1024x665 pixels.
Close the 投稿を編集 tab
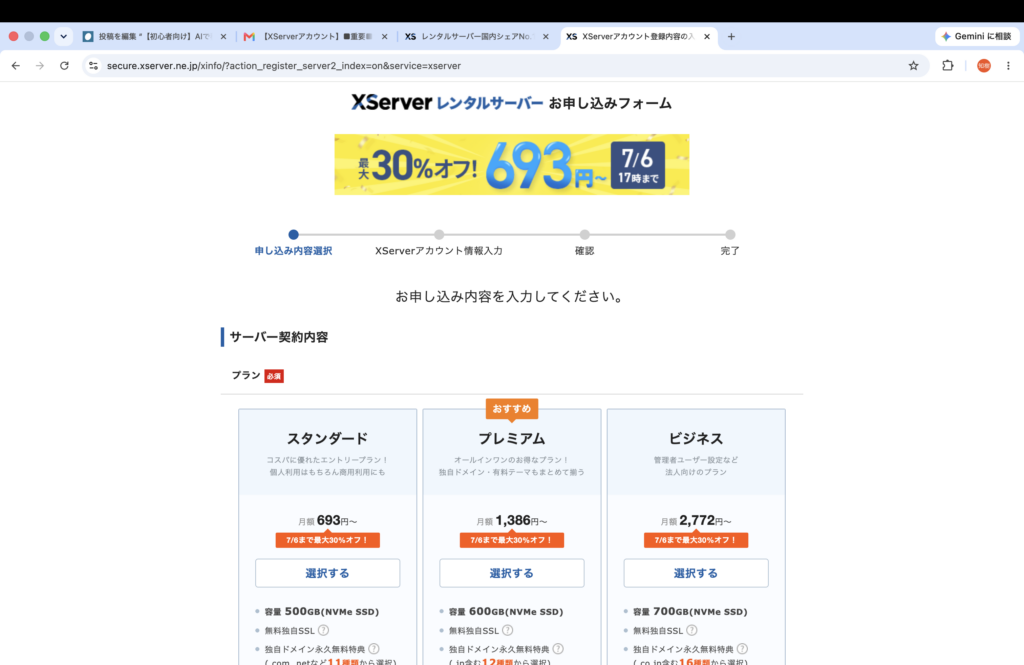click(223, 37)
